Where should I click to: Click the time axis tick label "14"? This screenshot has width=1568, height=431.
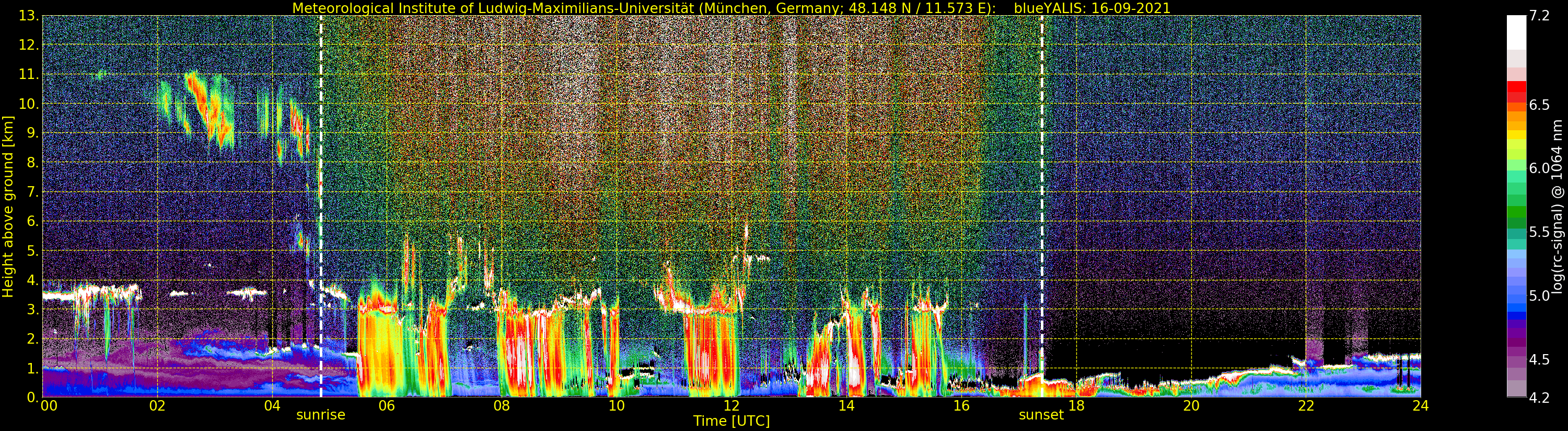846,406
